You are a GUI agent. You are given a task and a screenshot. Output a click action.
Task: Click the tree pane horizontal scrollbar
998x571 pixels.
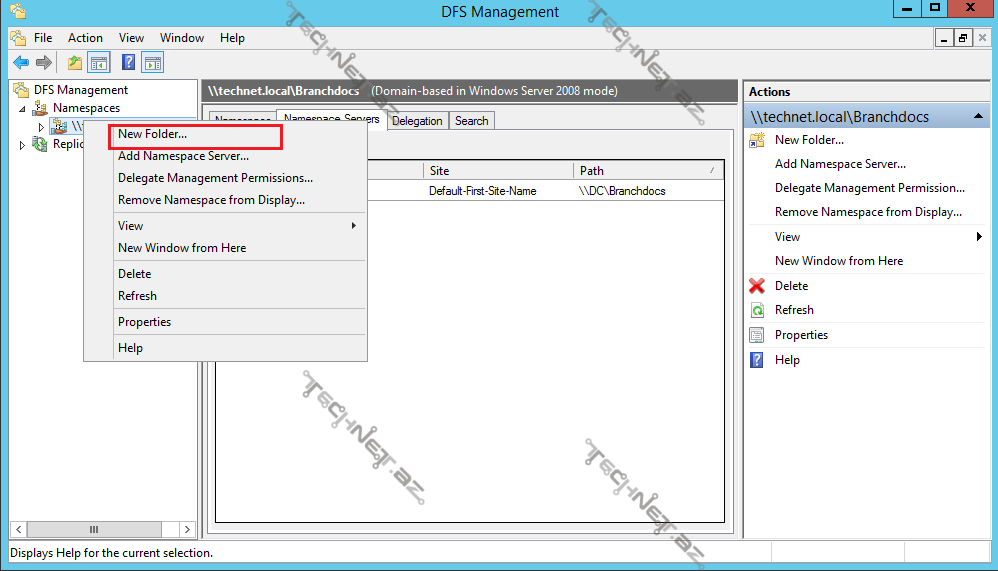(95, 529)
